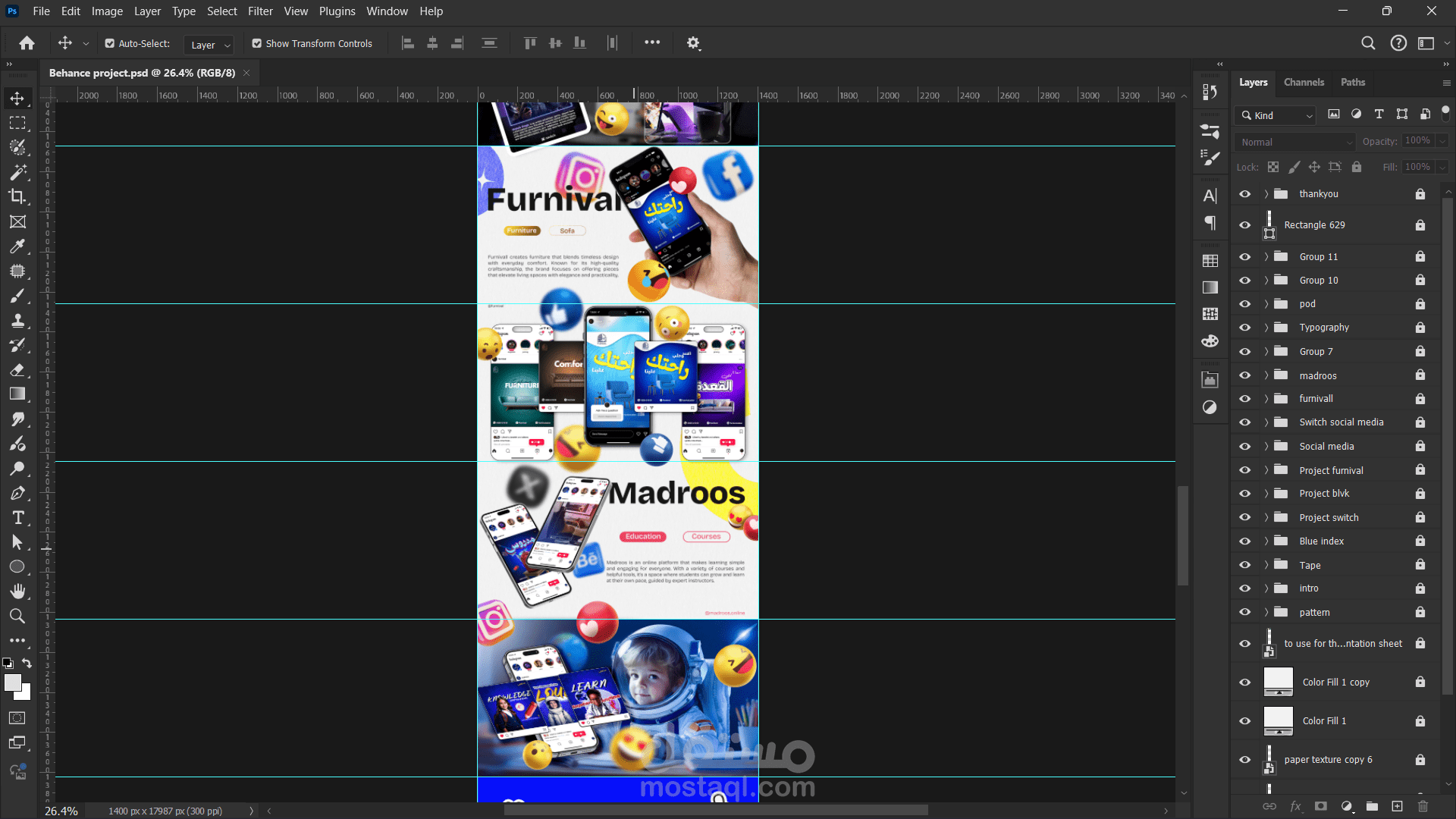Viewport: 1456px width, 819px height.
Task: Uncheck Show Transform Controls
Action: point(257,44)
